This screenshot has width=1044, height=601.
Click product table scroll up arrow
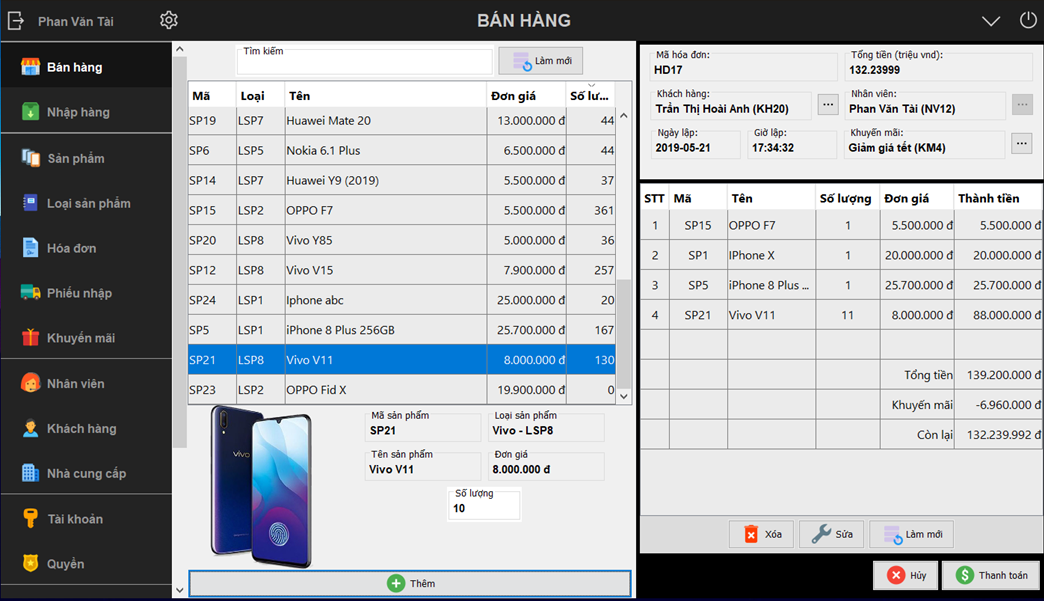point(624,116)
